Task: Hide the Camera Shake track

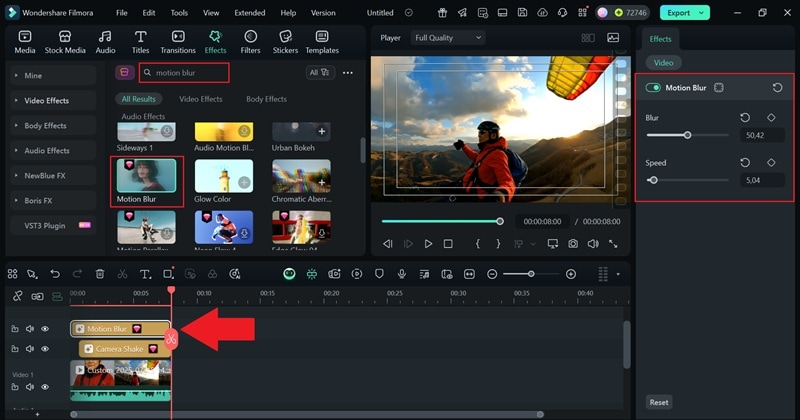Action: (x=45, y=349)
